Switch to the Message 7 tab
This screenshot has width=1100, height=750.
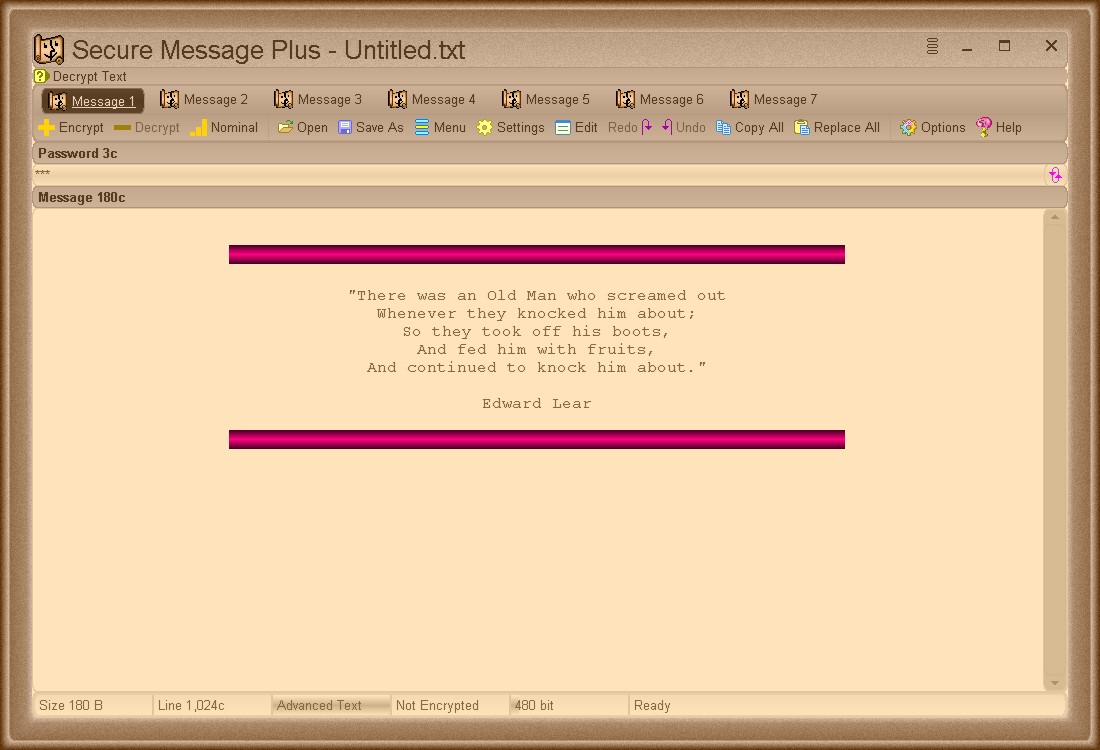[774, 100]
